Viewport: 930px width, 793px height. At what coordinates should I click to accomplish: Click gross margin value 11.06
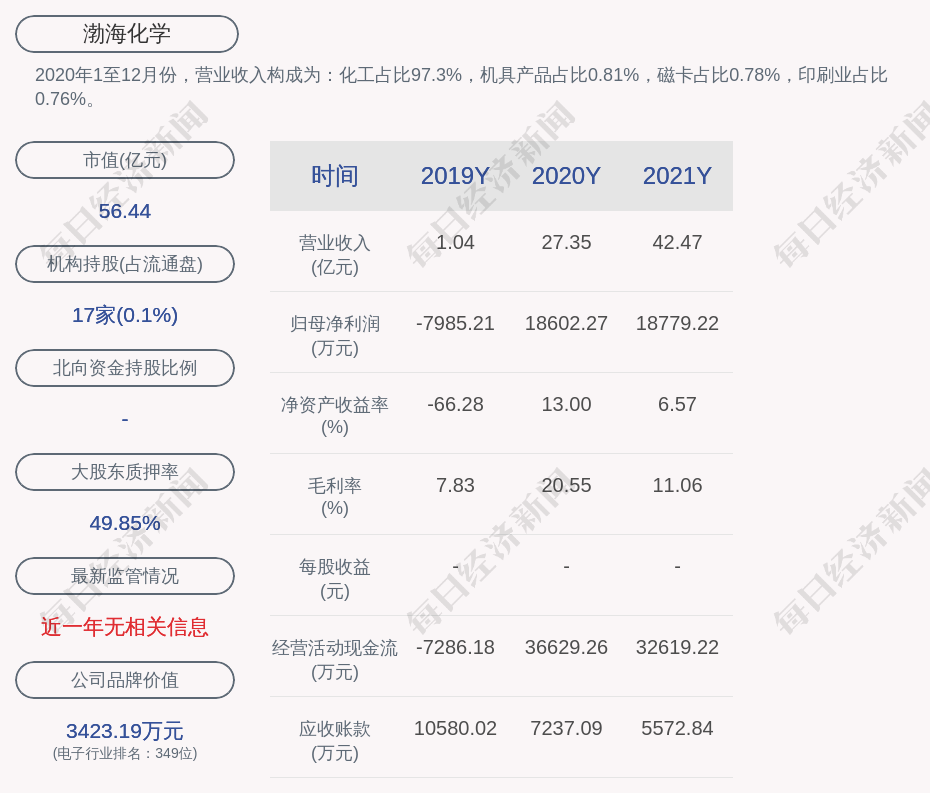click(677, 485)
